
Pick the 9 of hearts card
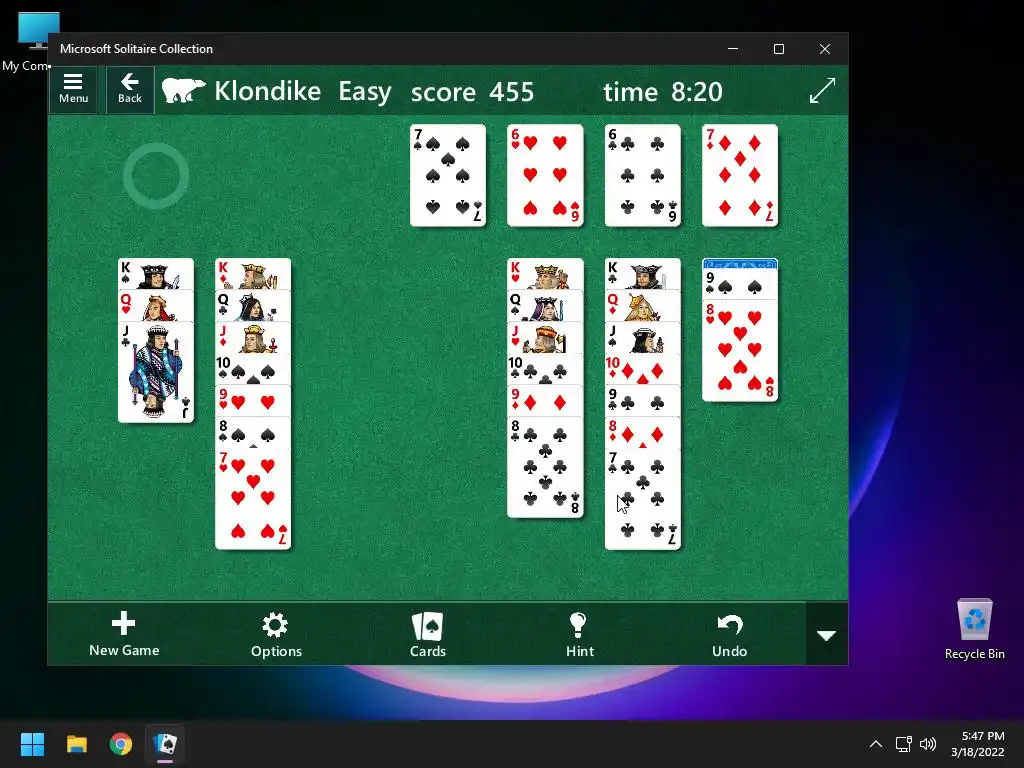[x=253, y=401]
